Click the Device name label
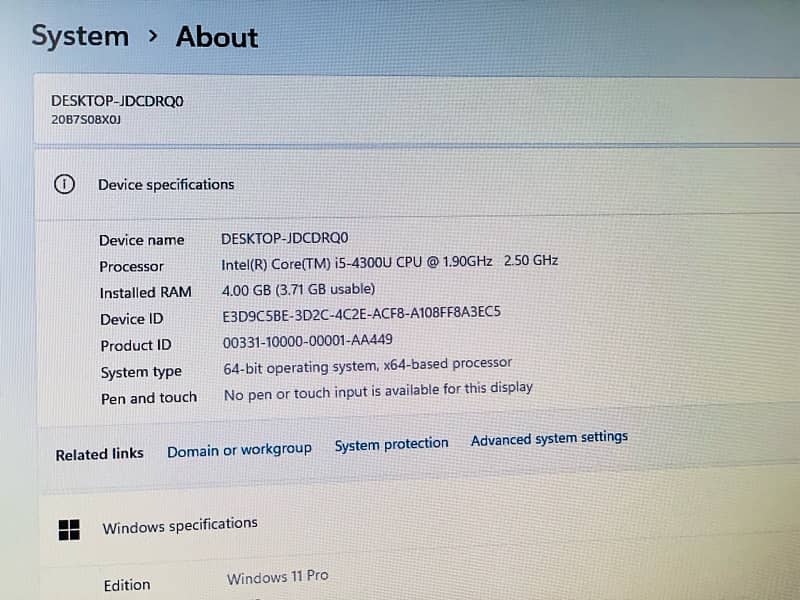 pos(142,240)
